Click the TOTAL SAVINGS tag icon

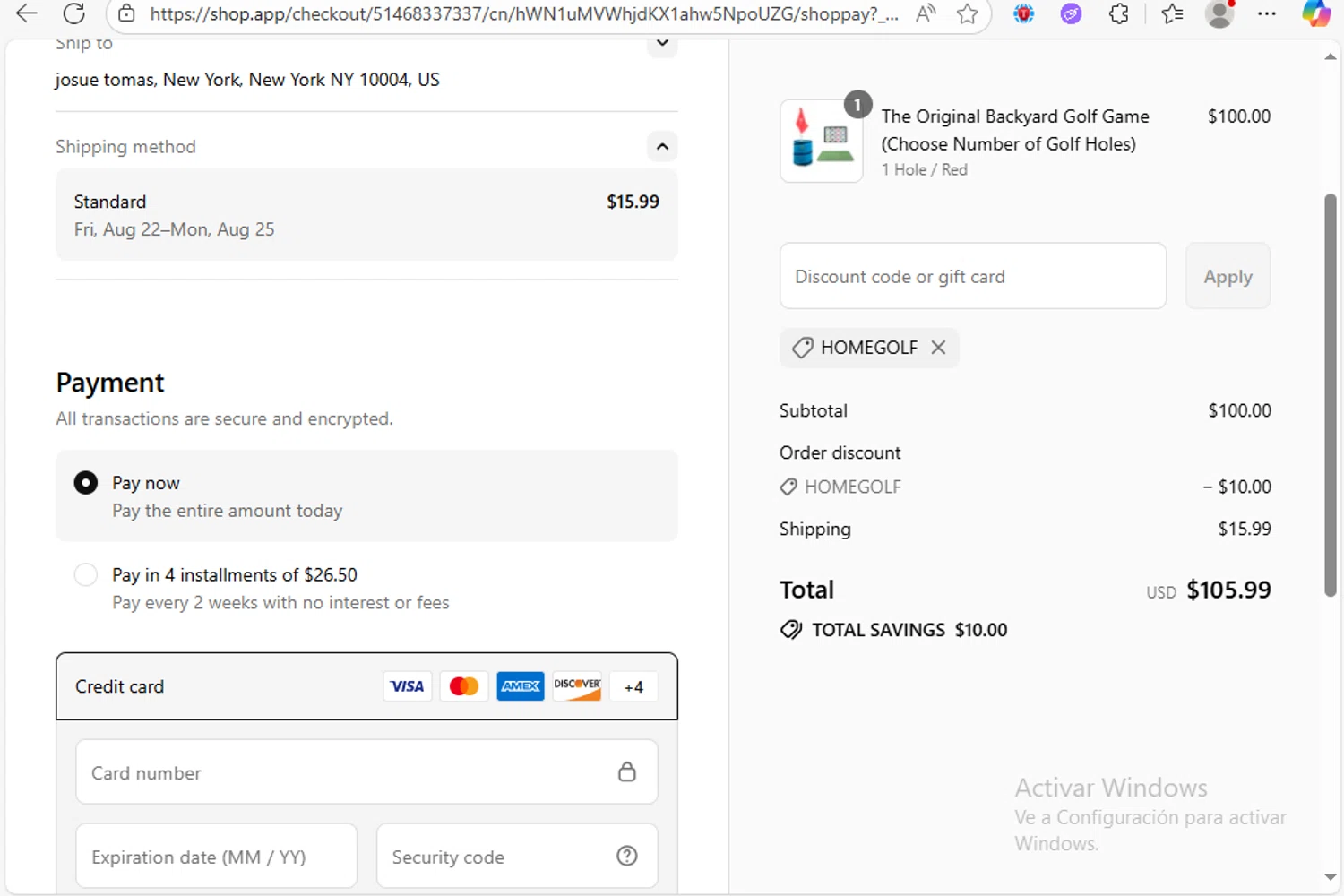click(x=791, y=629)
